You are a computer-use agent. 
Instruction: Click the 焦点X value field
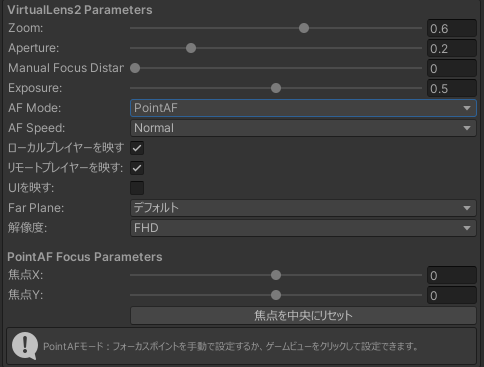[452, 275]
